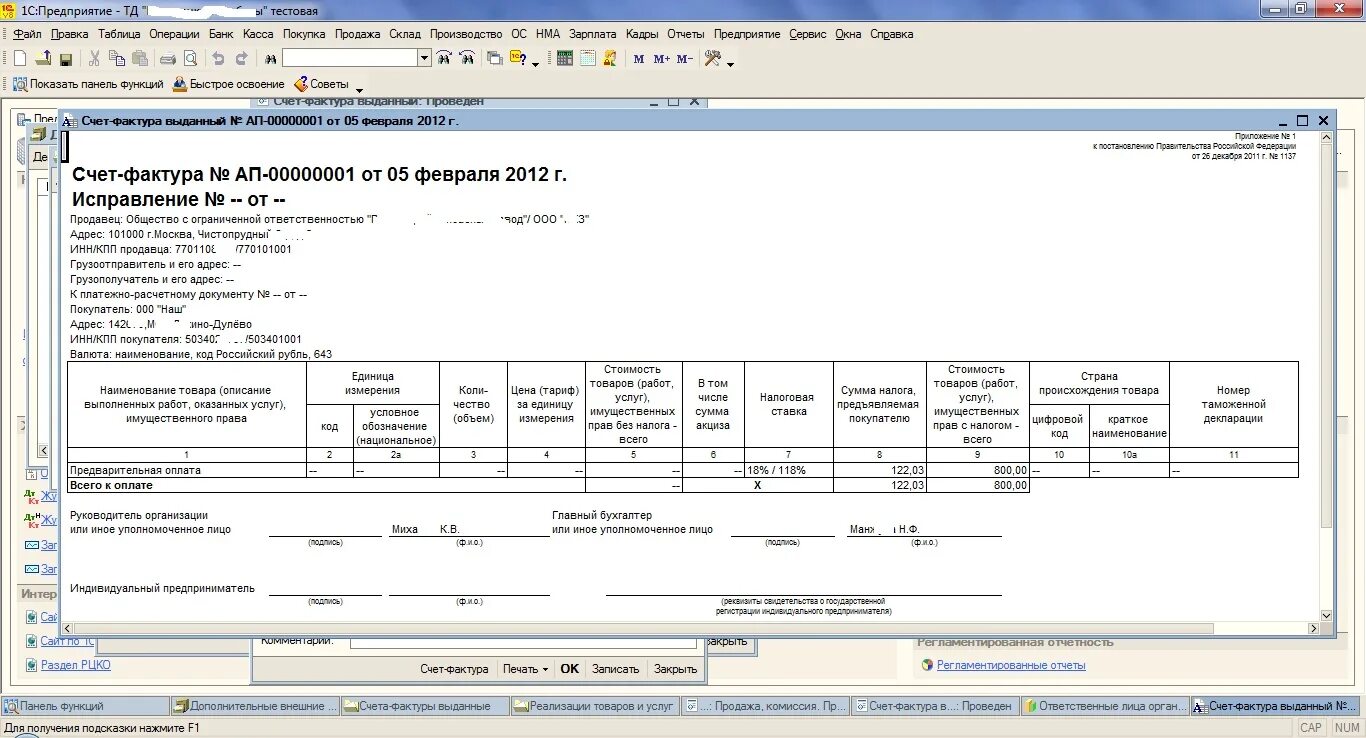Click the Всего к оплате row label
The image size is (1366, 738).
111,485
